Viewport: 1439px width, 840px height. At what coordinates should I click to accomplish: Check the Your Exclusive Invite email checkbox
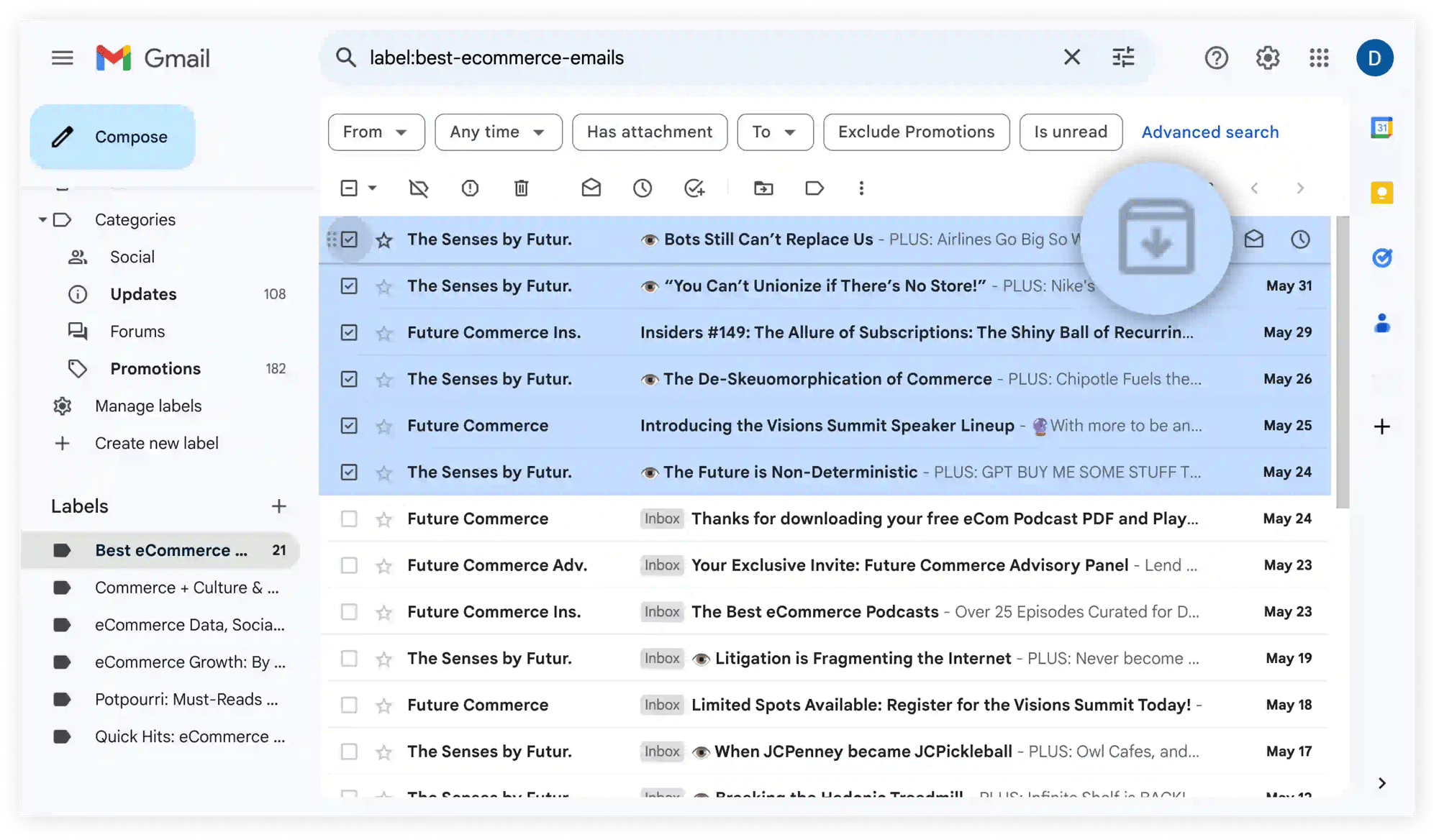[x=349, y=565]
